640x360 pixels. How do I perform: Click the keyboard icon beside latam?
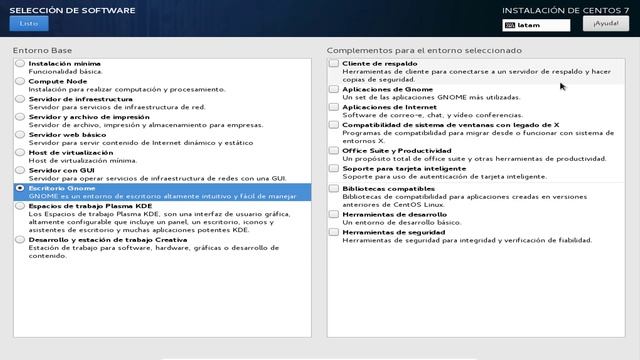click(x=510, y=25)
